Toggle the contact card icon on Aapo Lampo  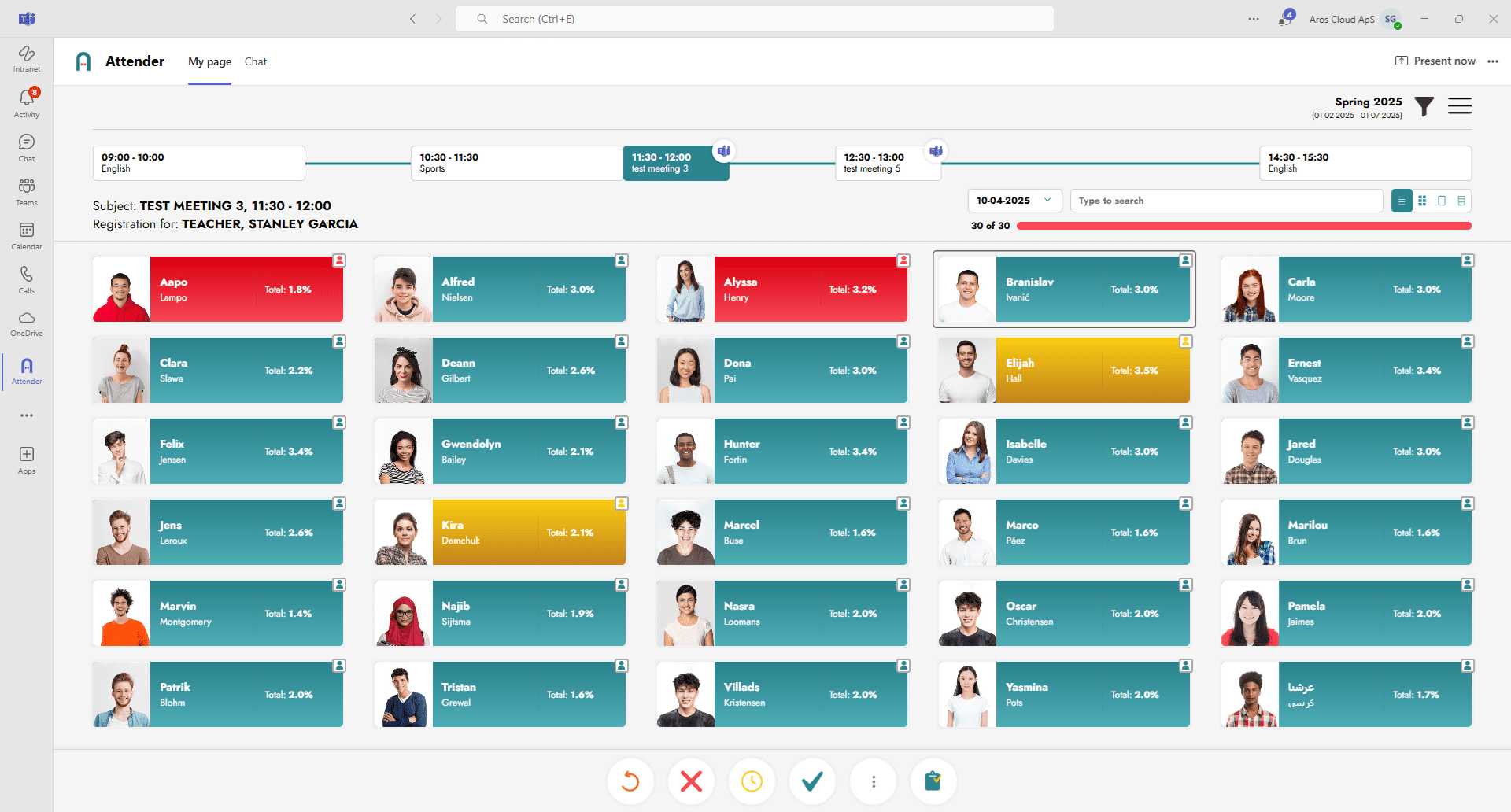338,260
